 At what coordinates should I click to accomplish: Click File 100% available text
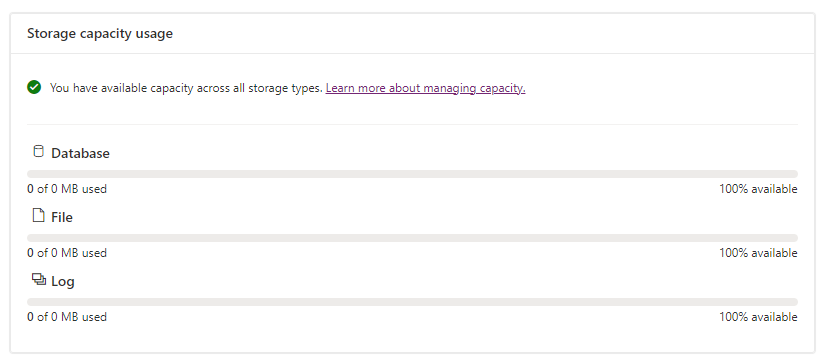[758, 253]
